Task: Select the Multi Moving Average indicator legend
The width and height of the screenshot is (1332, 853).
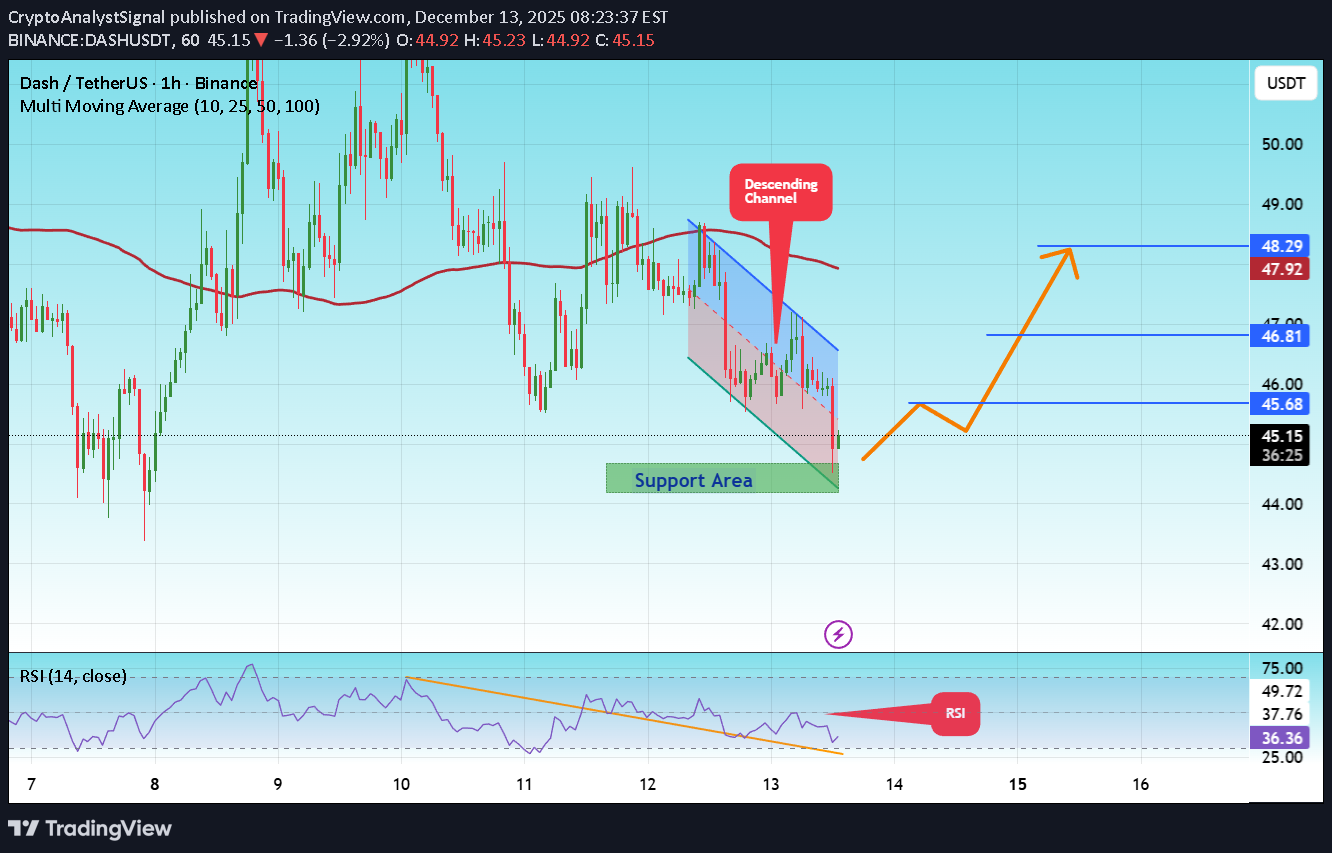Action: tap(170, 106)
